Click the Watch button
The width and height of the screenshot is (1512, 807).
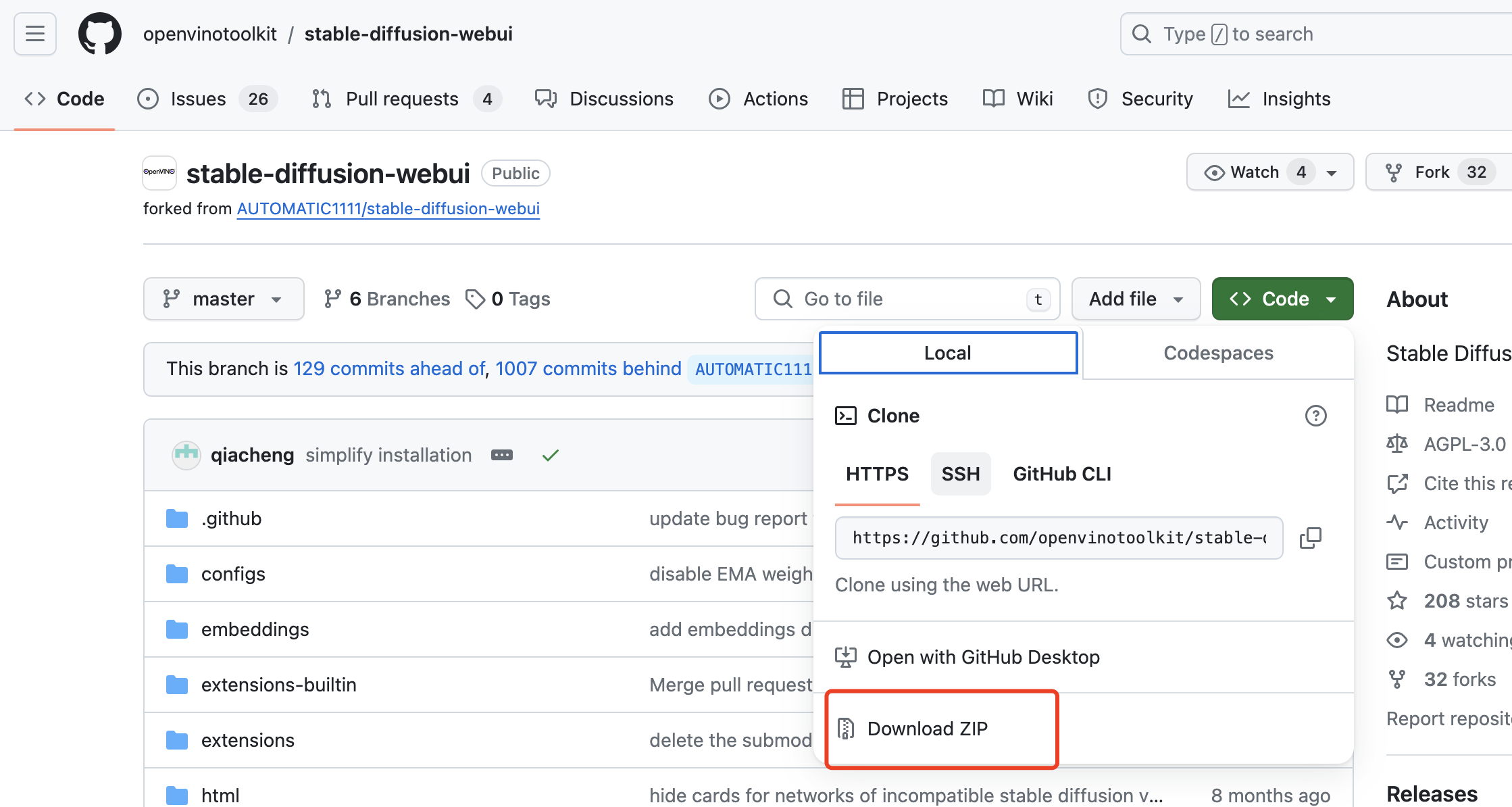[x=1249, y=172]
